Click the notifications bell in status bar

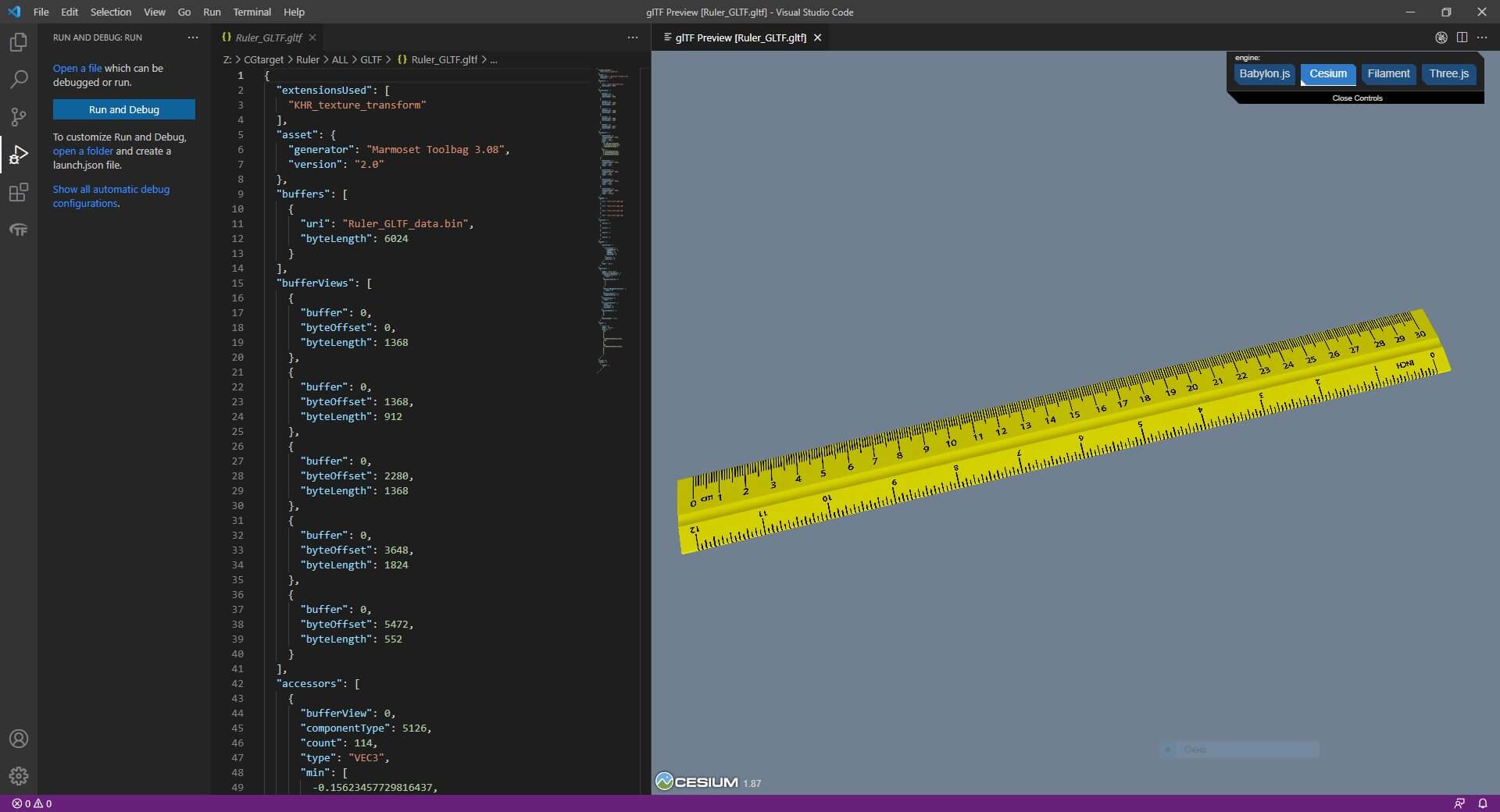click(x=1482, y=803)
